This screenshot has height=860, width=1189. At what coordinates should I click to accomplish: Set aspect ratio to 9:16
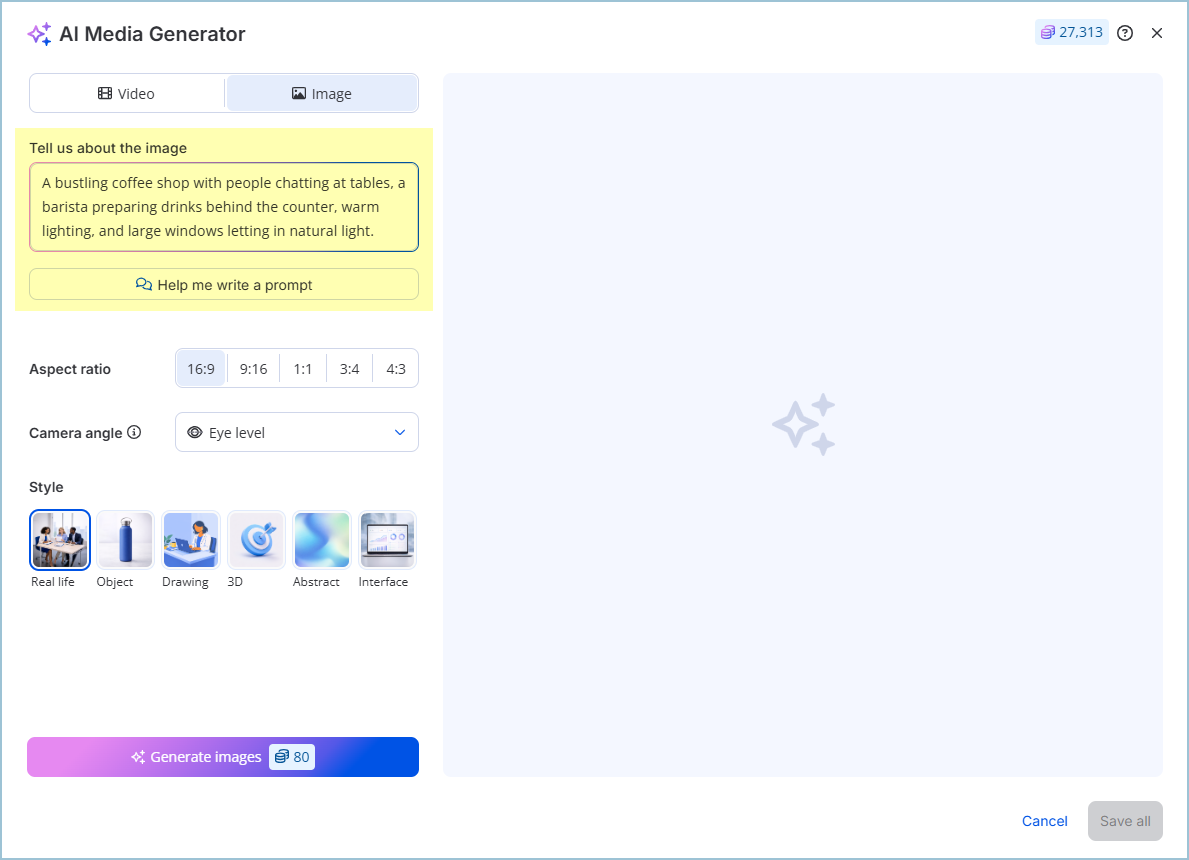tap(253, 369)
